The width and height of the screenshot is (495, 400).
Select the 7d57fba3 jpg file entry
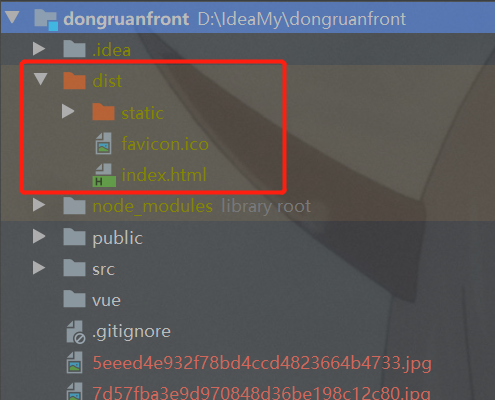pos(262,393)
